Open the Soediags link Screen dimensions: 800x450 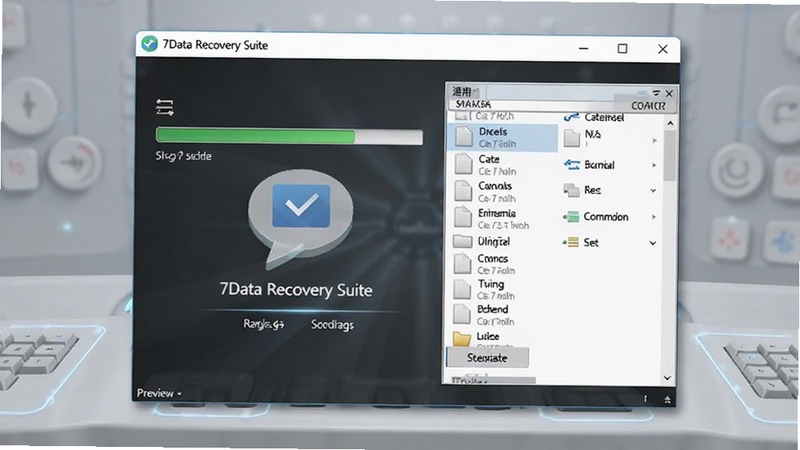point(332,324)
